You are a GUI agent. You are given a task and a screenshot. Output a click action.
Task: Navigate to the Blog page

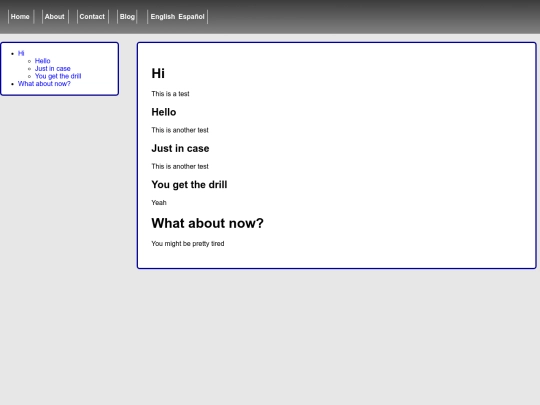127,17
